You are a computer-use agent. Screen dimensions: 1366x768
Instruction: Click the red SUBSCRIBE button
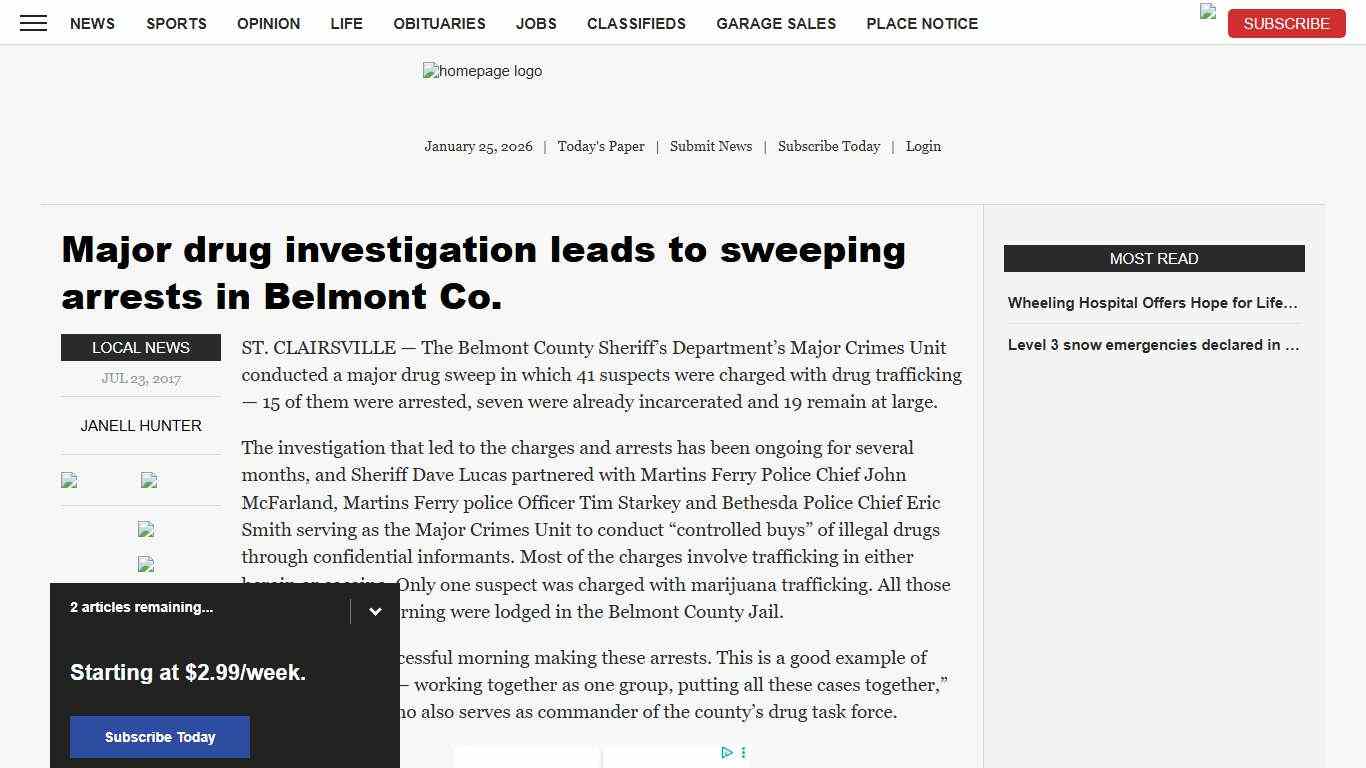pos(1286,23)
